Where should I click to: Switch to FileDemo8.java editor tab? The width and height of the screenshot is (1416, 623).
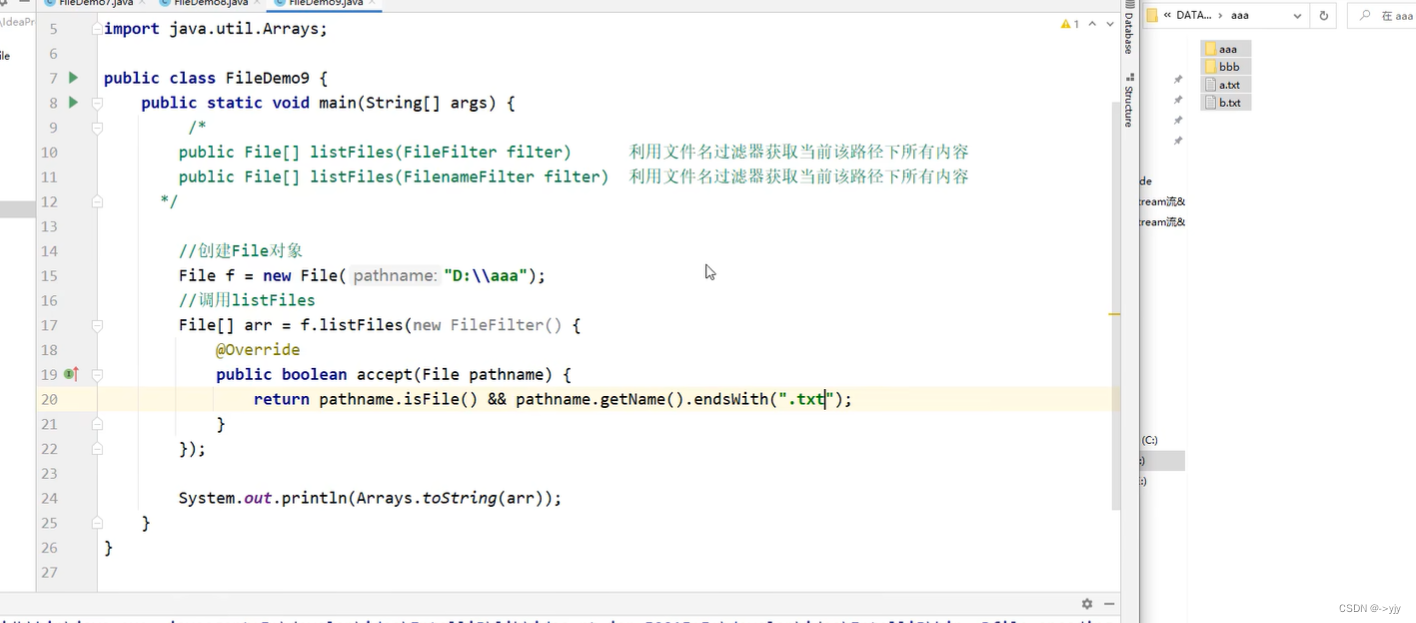coord(211,4)
